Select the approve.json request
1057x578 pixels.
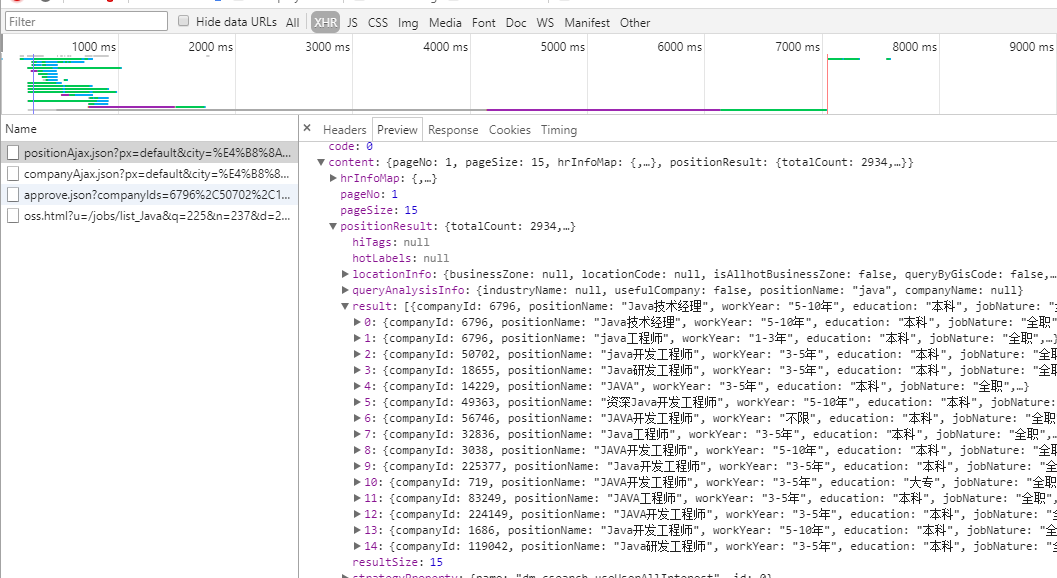point(150,195)
